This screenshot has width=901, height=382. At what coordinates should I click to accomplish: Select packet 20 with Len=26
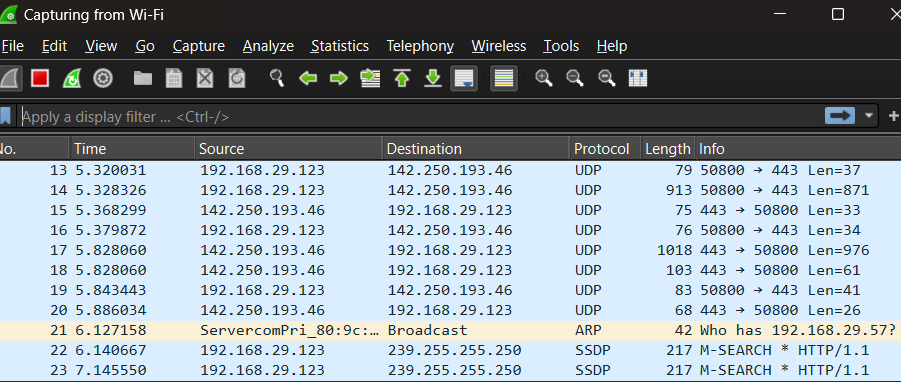450,310
